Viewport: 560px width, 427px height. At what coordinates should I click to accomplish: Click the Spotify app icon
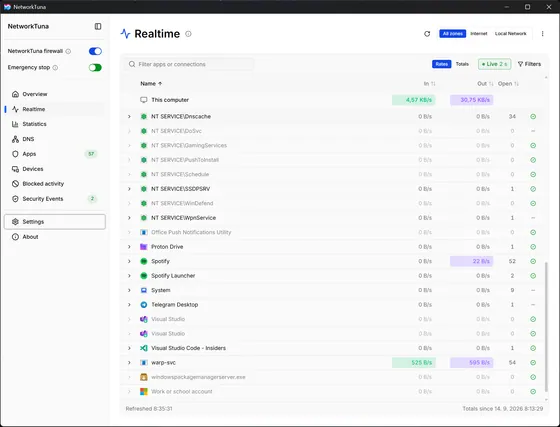click(144, 261)
